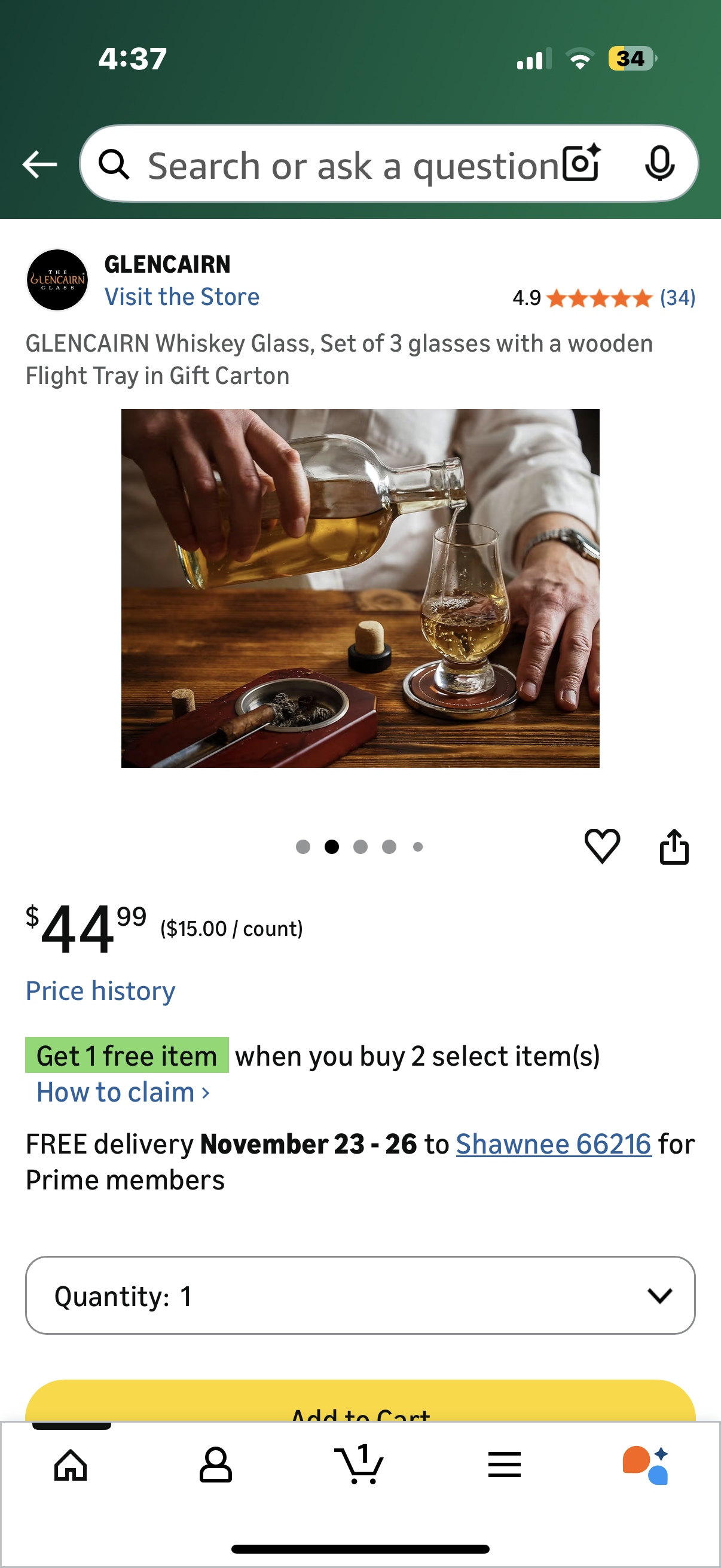Select the third carousel dot
This screenshot has height=1568, width=721.
coord(361,846)
